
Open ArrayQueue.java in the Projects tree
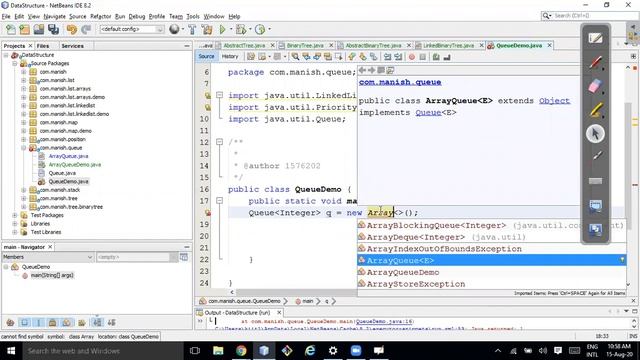tap(68, 156)
